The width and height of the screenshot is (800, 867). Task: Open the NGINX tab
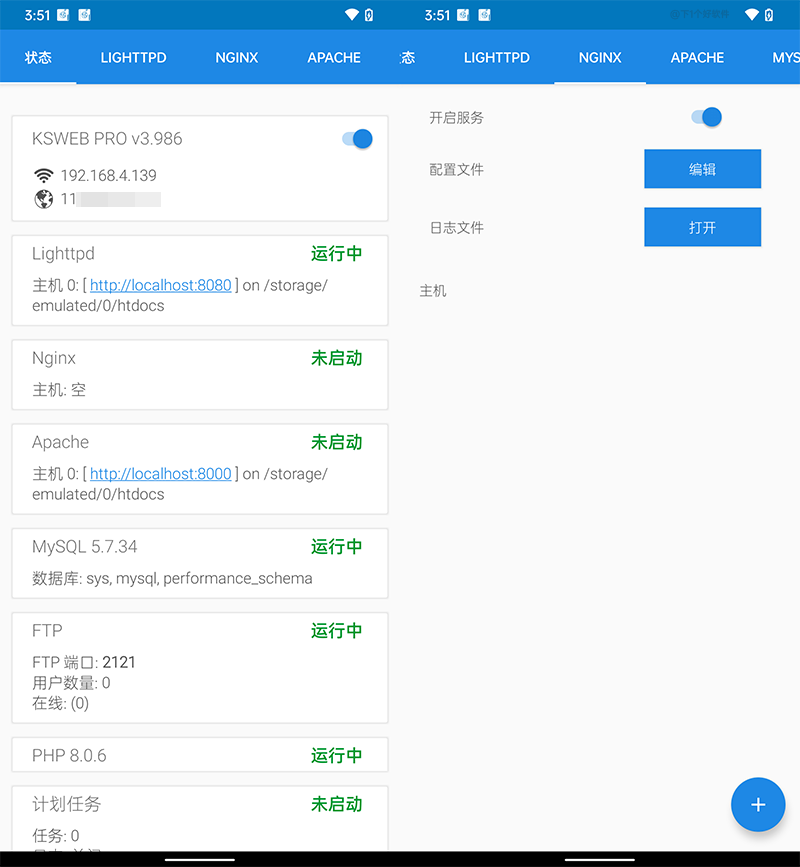[236, 57]
